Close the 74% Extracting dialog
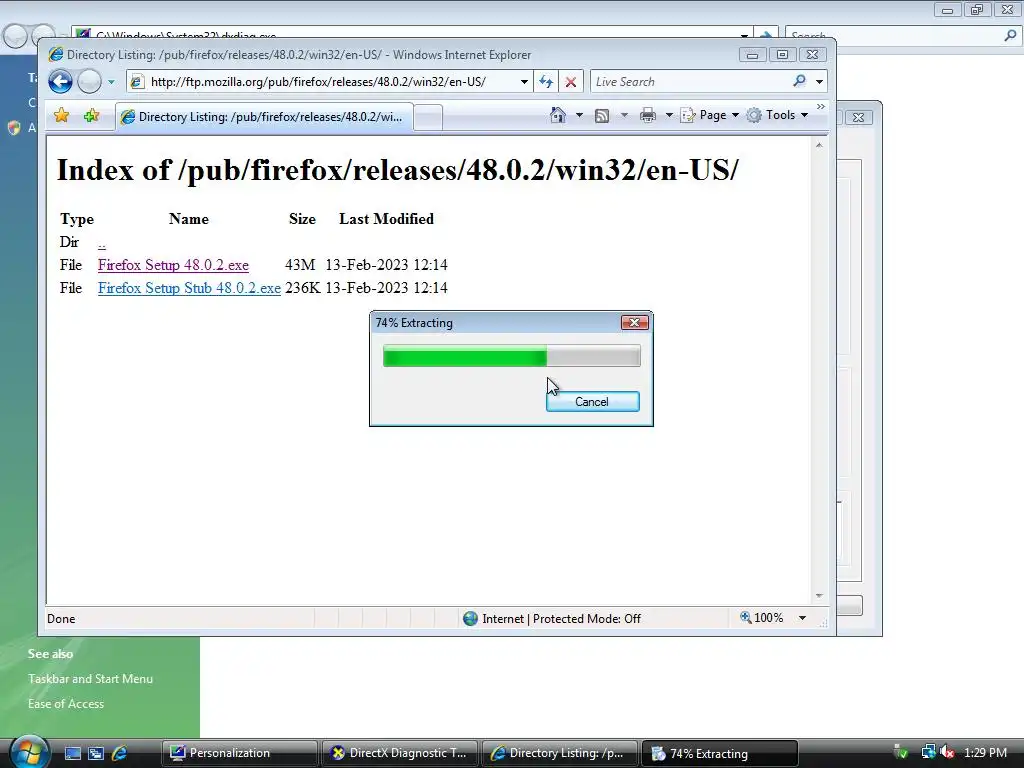The image size is (1024, 768). coord(634,323)
